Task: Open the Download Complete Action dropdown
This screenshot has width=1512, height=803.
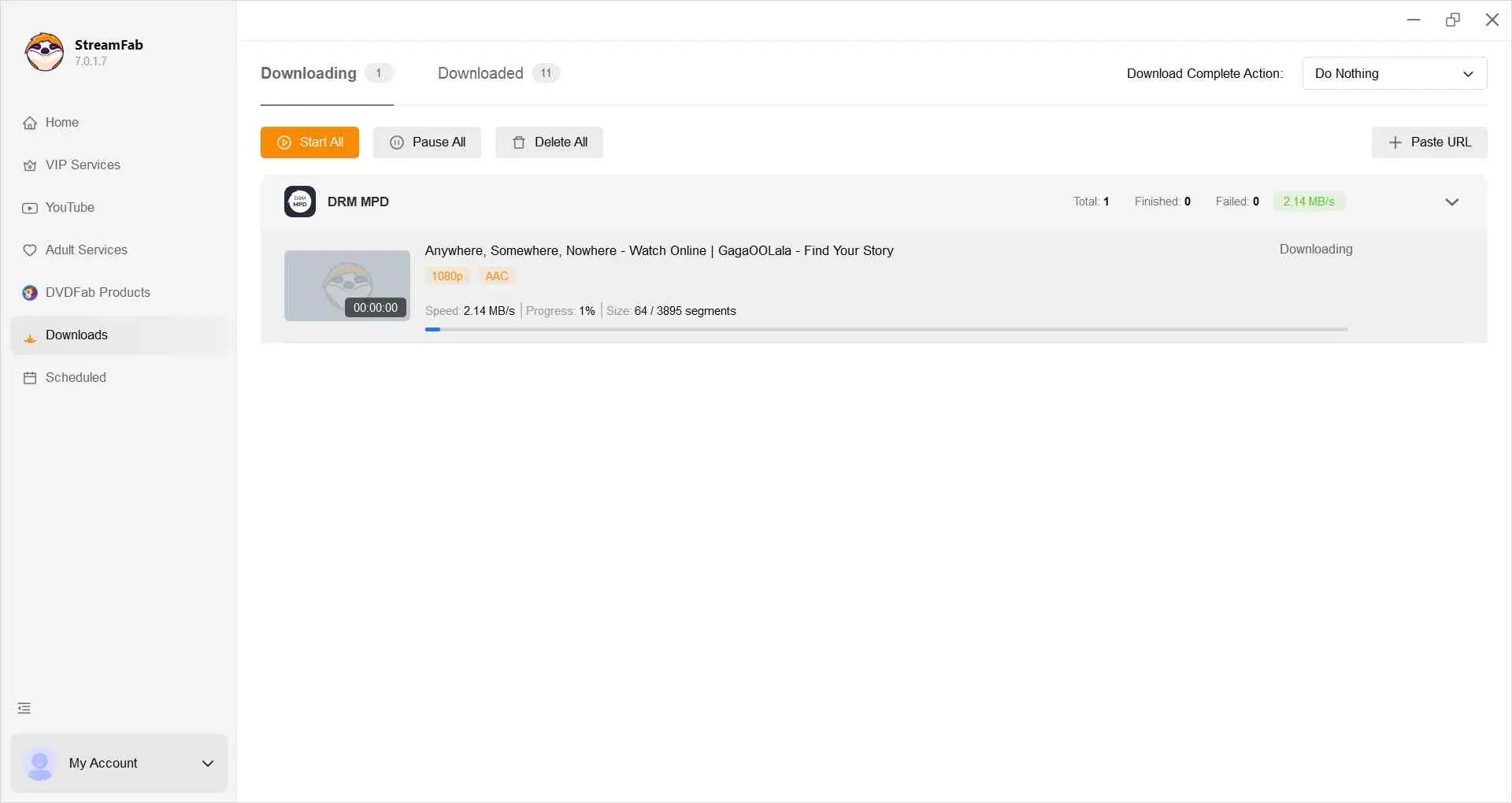Action: pos(1395,73)
